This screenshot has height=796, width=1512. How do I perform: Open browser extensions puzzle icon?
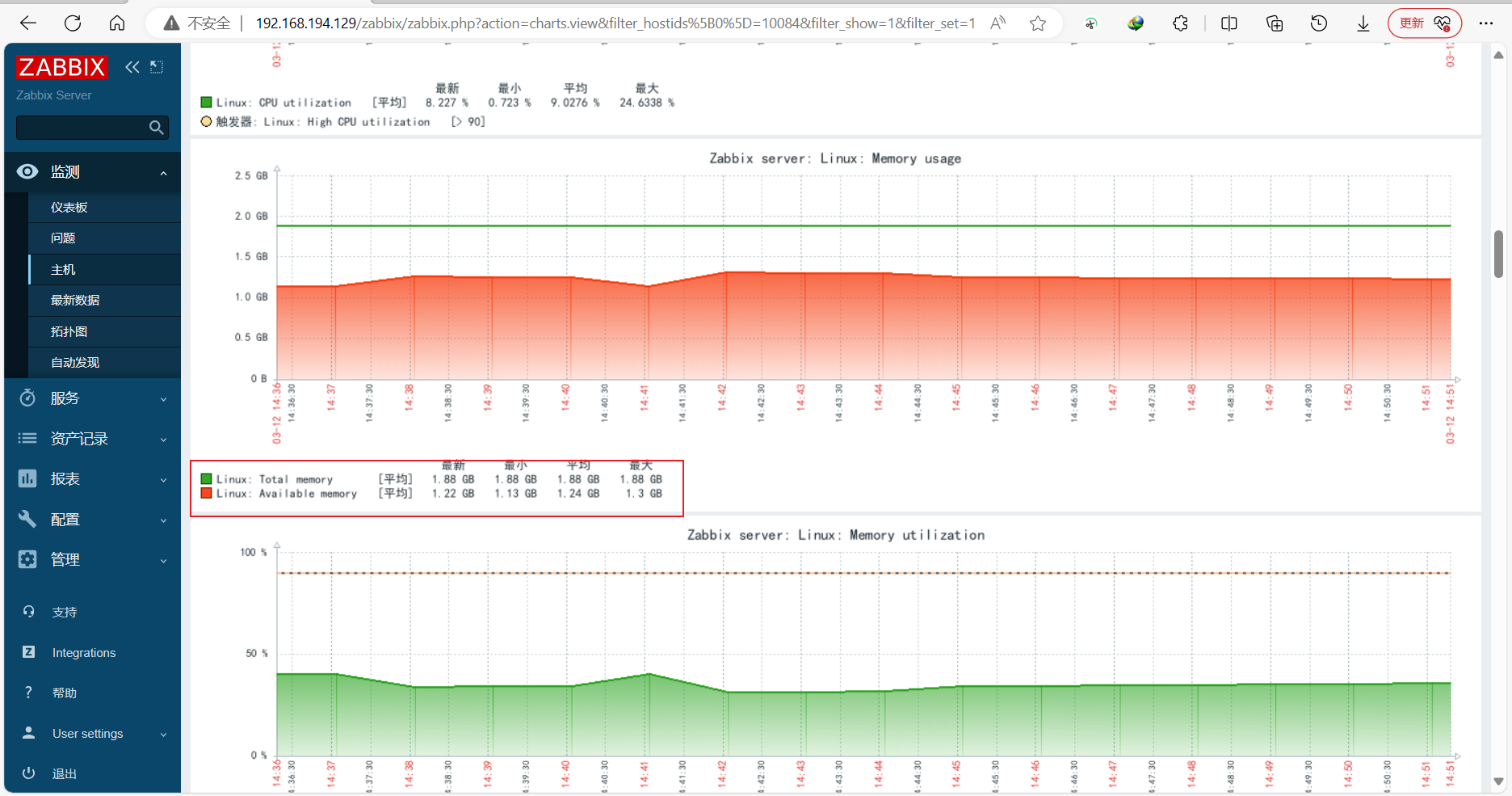pos(1180,23)
